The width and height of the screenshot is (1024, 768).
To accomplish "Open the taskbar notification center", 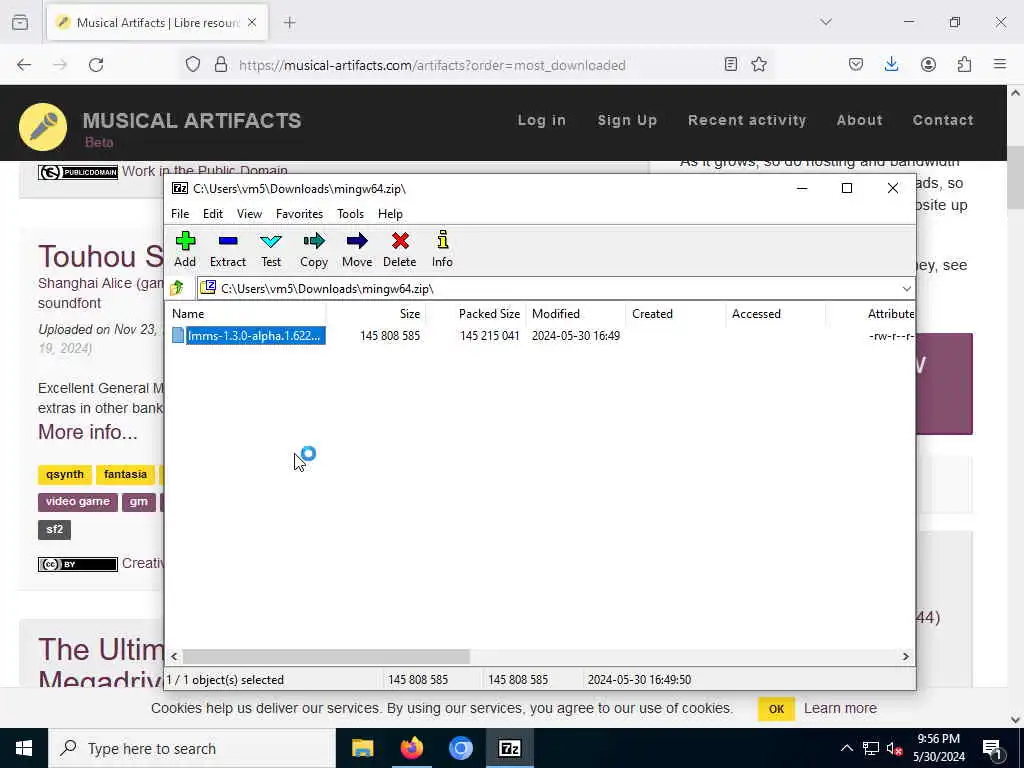I will tap(992, 748).
